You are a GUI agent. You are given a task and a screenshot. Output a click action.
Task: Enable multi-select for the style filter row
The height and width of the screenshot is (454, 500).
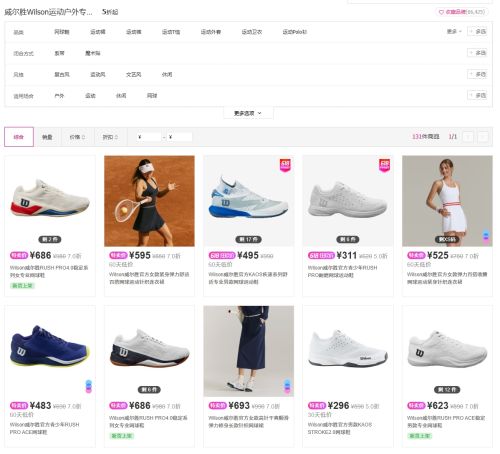tap(477, 74)
